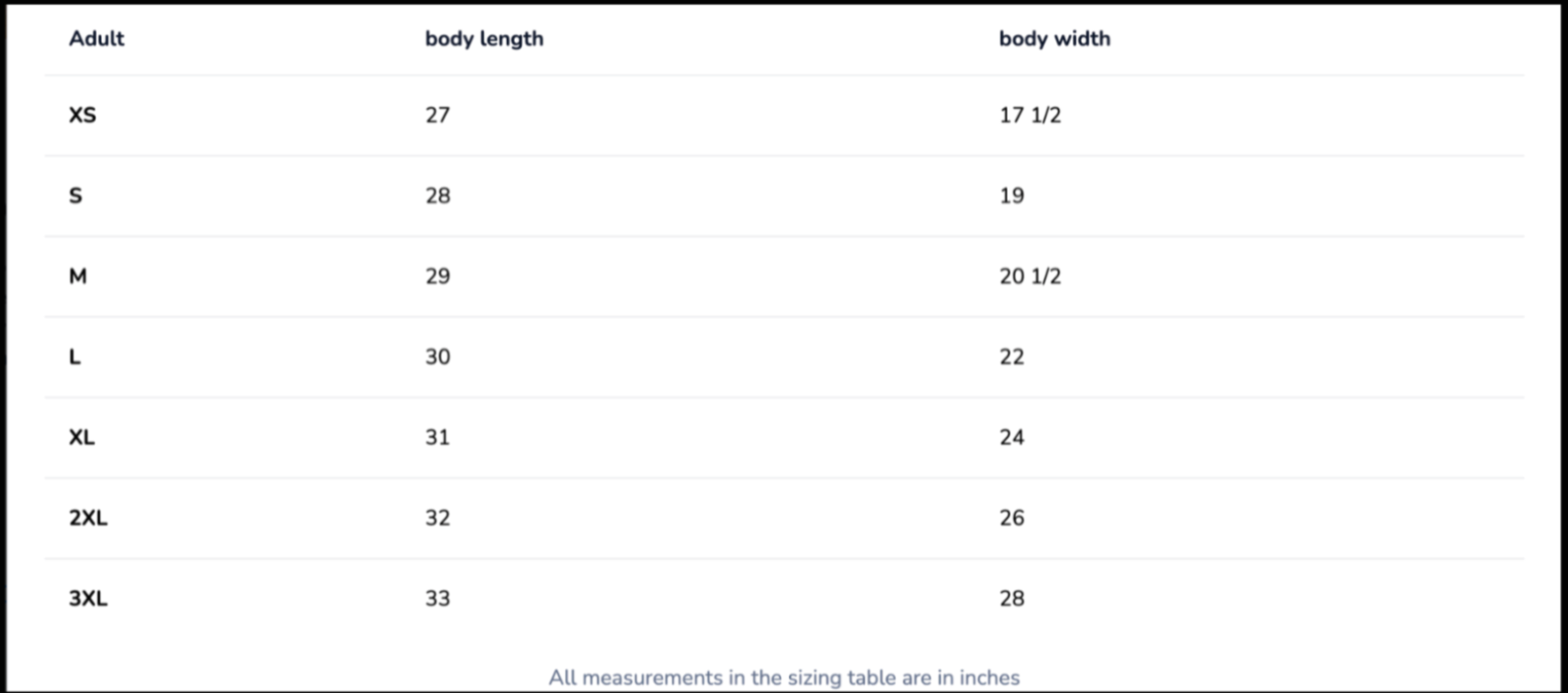Click body width value 19 for S
The height and width of the screenshot is (693, 1568).
[x=1011, y=196]
